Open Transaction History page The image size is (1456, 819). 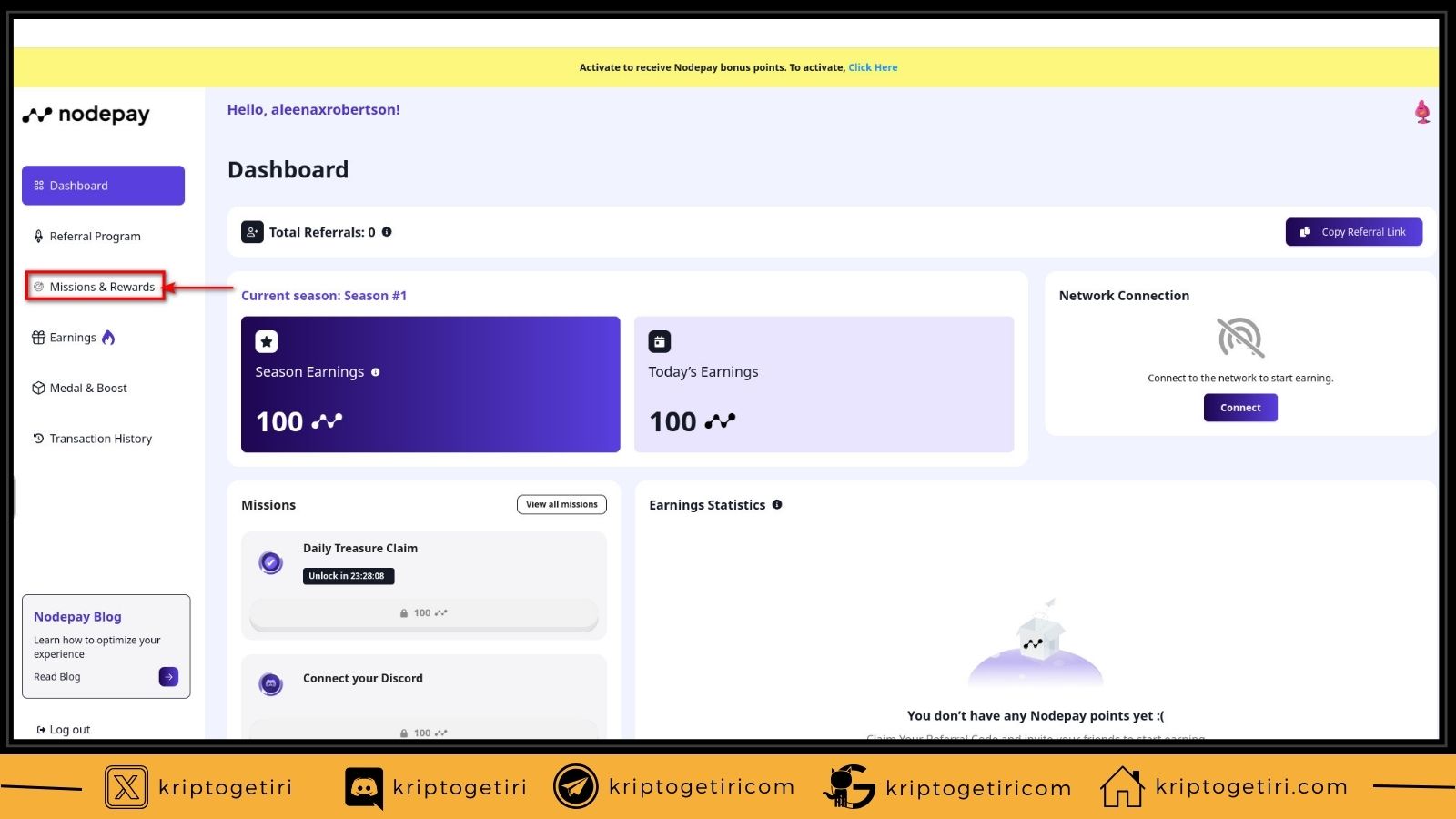pos(100,439)
